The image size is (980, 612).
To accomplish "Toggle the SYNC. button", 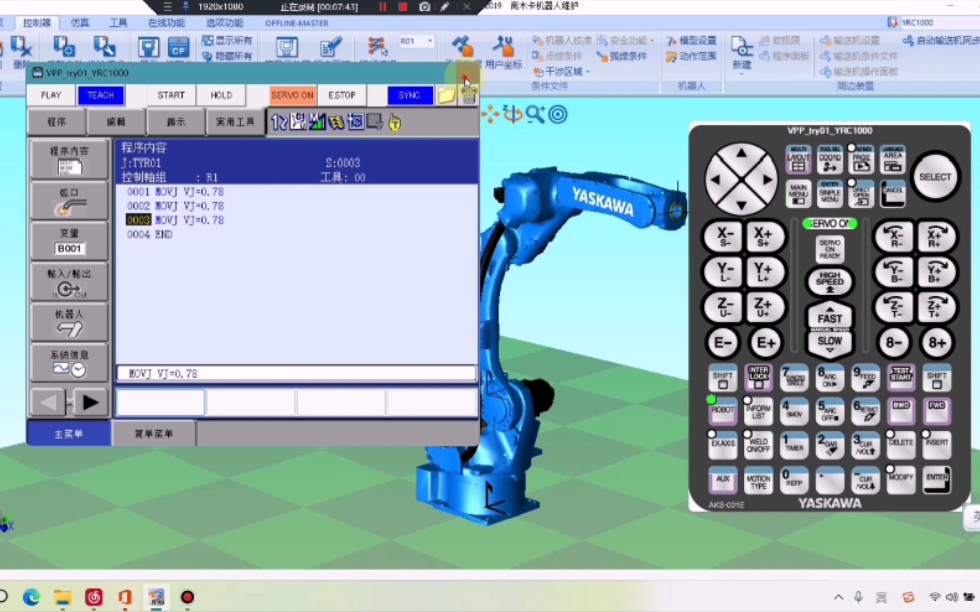I will (410, 95).
